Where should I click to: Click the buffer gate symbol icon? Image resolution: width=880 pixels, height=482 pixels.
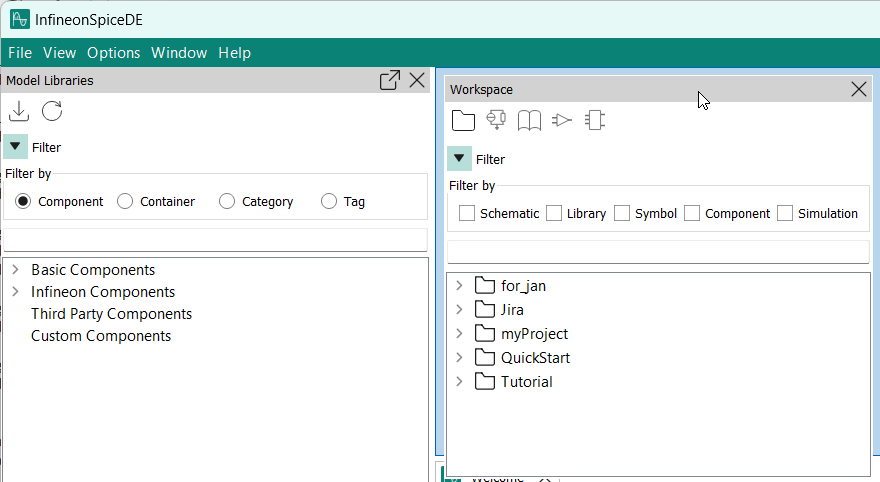pos(562,121)
